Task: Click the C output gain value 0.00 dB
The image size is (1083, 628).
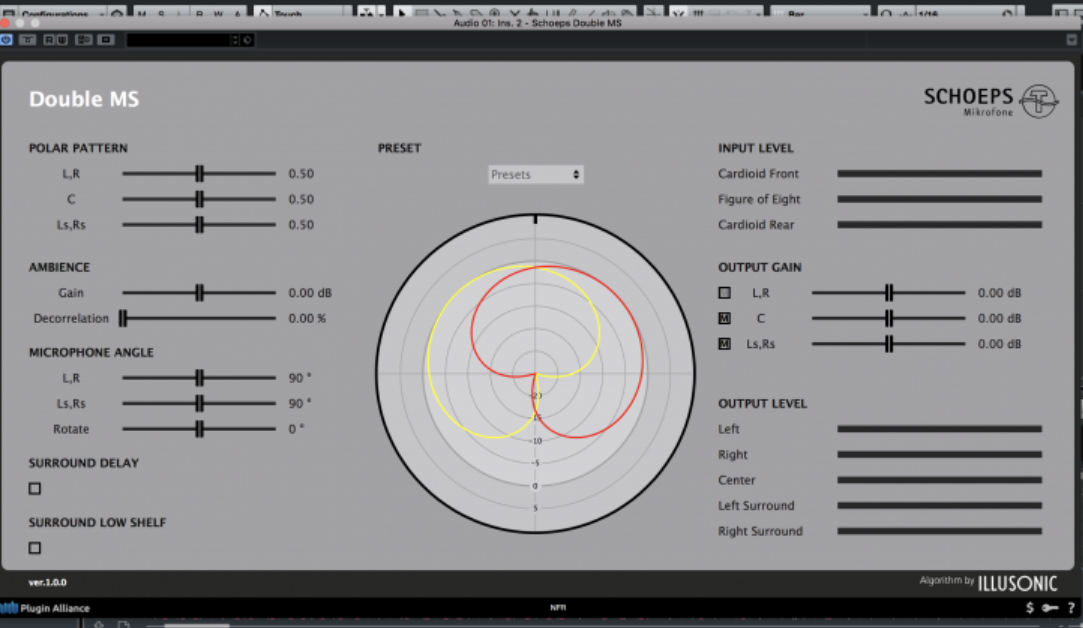Action: coord(999,318)
